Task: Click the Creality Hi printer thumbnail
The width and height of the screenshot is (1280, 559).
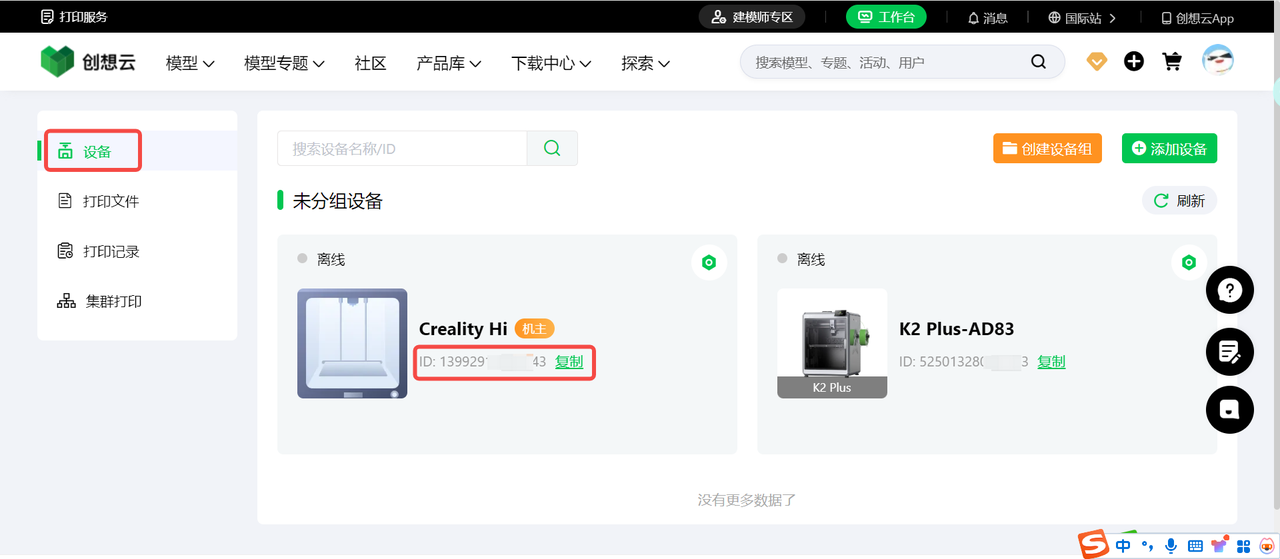Action: pyautogui.click(x=352, y=343)
